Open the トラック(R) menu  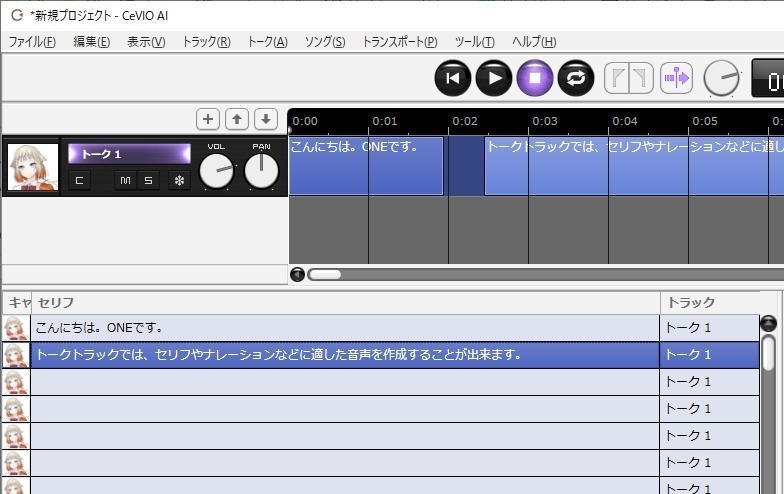tap(206, 42)
